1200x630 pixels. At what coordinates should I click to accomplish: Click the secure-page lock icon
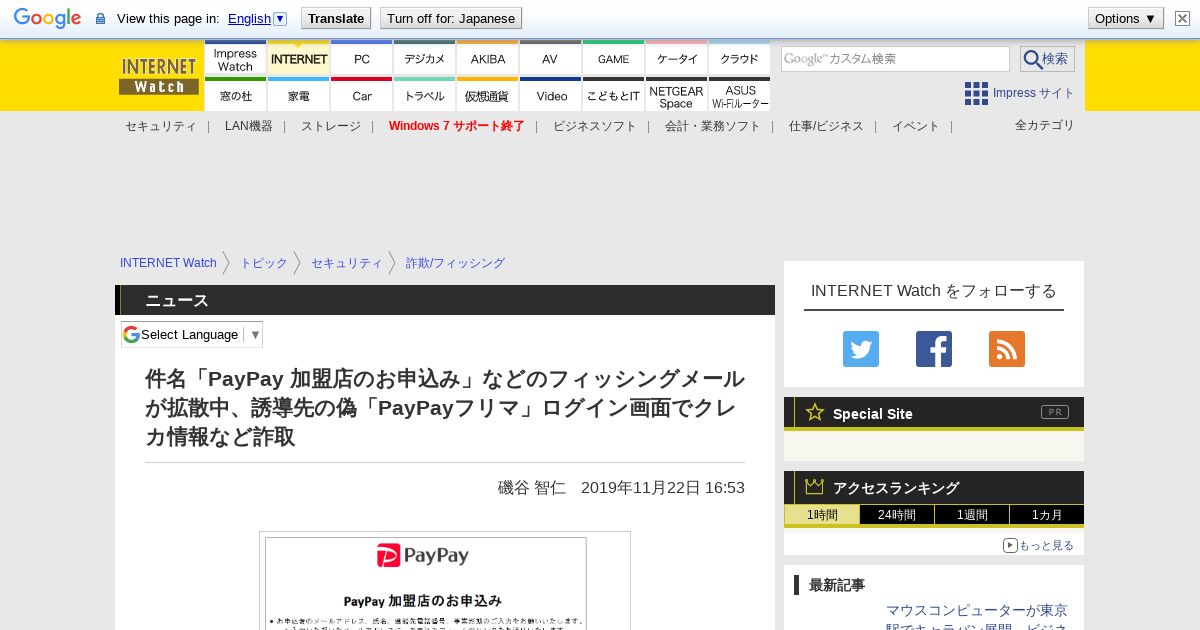pos(100,18)
